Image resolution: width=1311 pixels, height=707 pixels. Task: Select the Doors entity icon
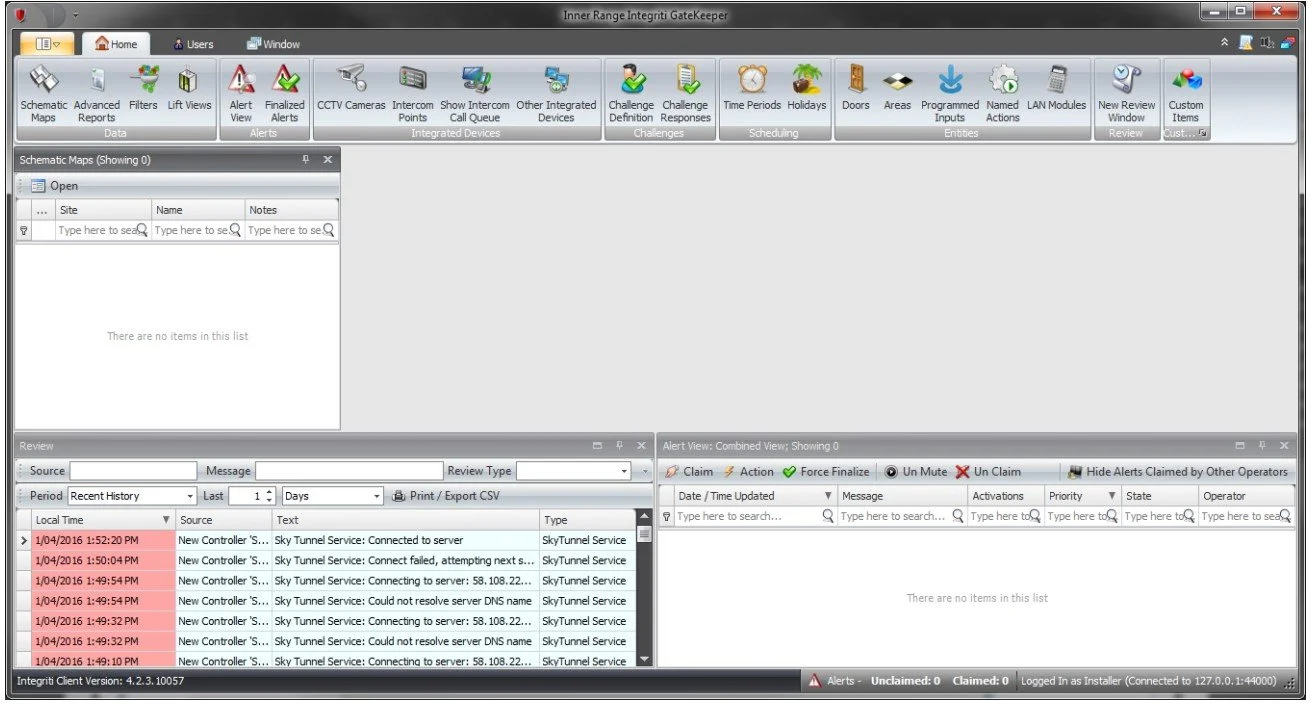point(855,90)
